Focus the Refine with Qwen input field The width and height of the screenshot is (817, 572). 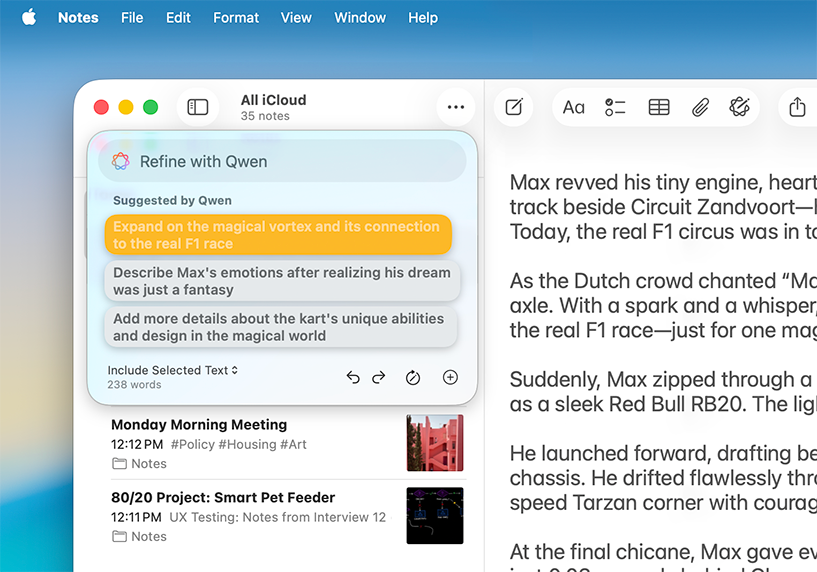pos(282,161)
